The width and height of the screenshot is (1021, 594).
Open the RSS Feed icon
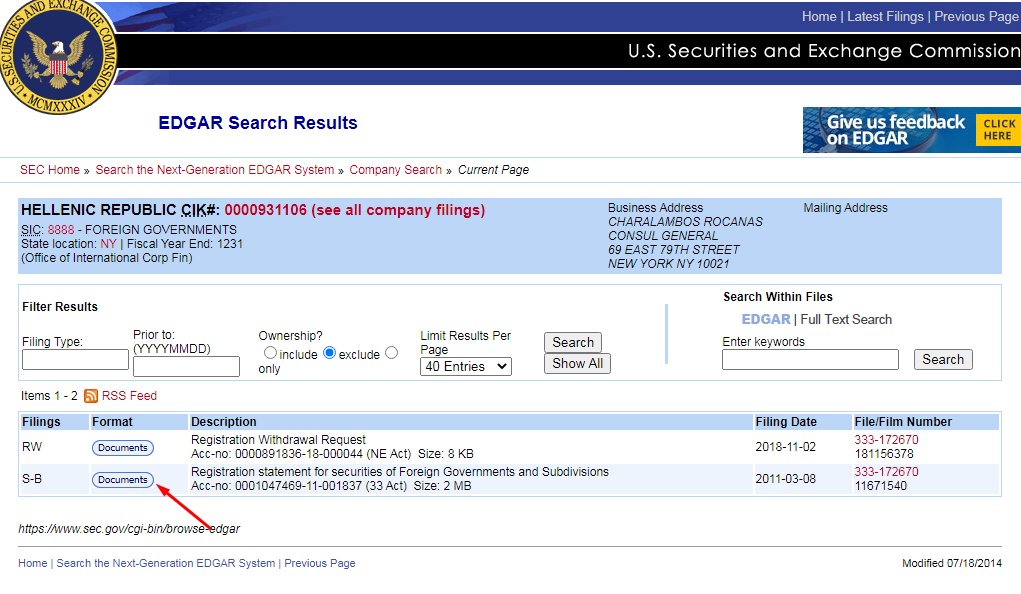(91, 396)
